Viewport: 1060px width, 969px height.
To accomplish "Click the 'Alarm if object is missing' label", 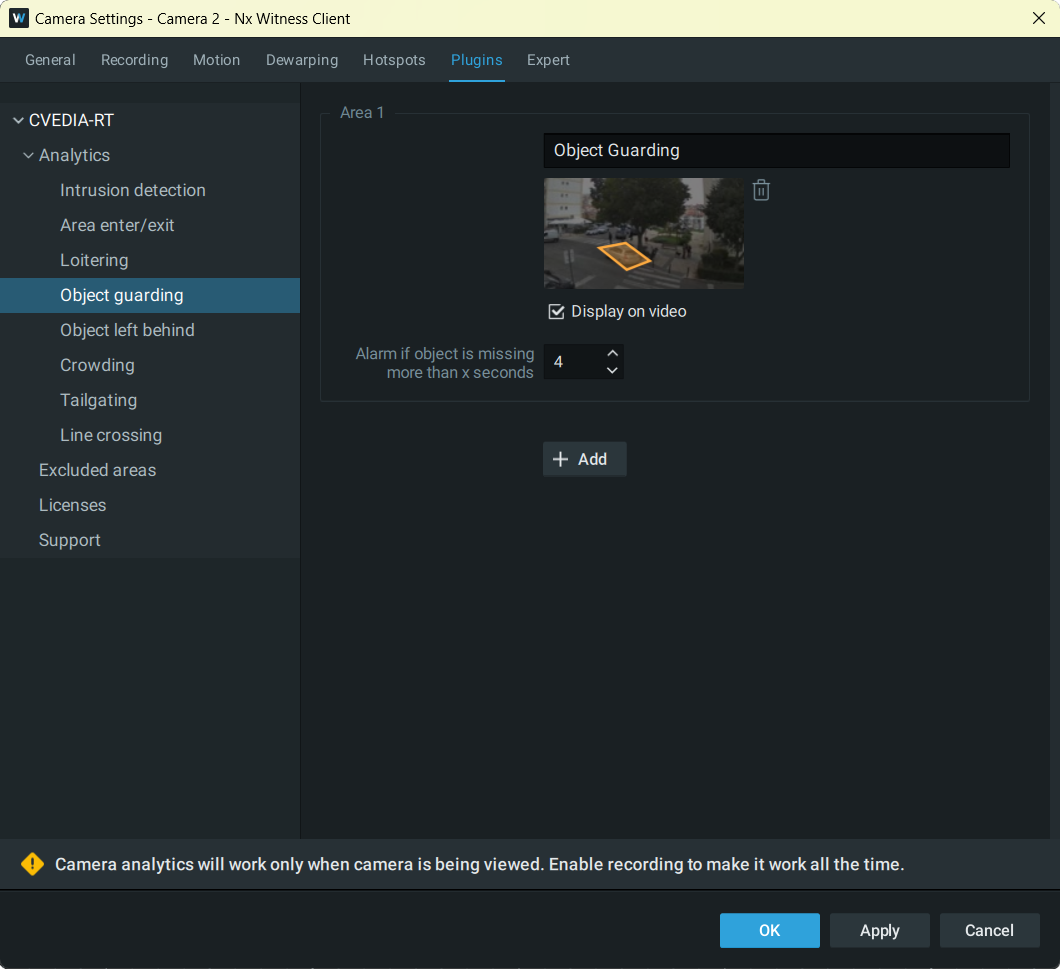I will [445, 363].
